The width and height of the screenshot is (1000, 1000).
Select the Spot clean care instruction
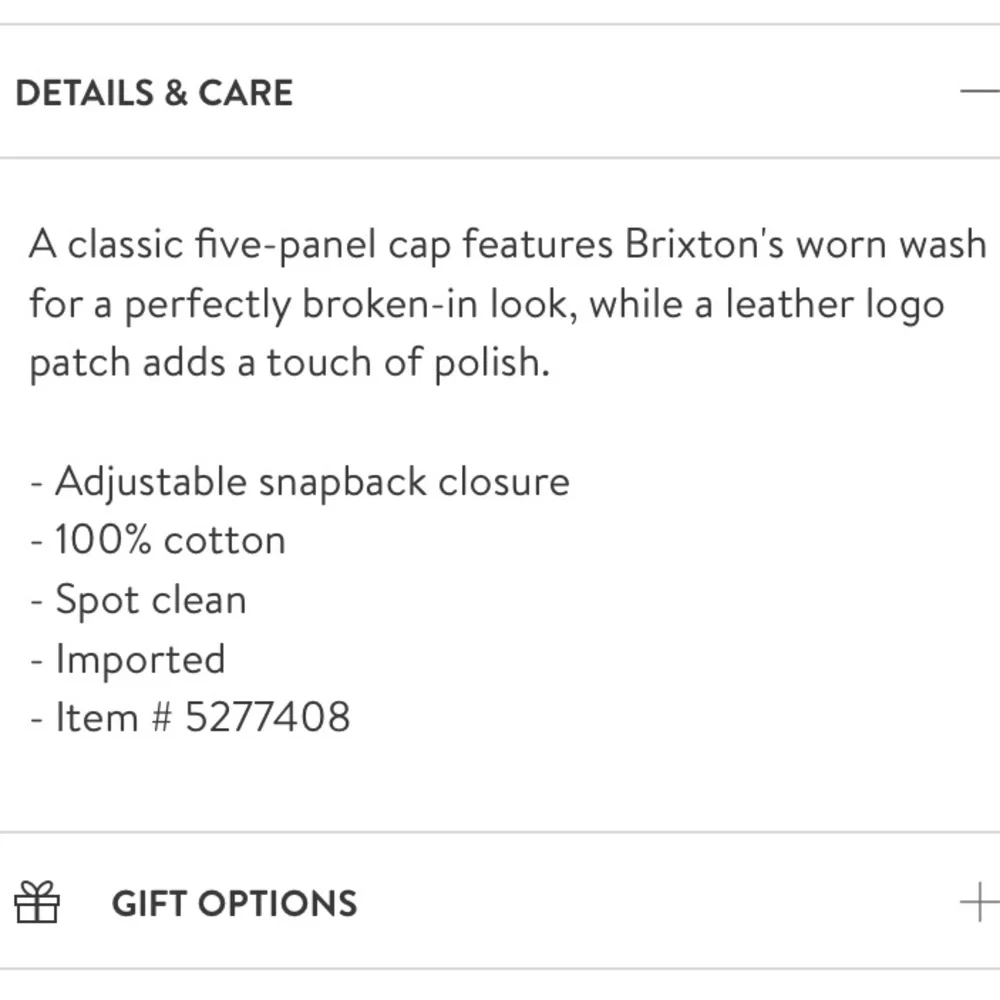pyautogui.click(x=138, y=600)
